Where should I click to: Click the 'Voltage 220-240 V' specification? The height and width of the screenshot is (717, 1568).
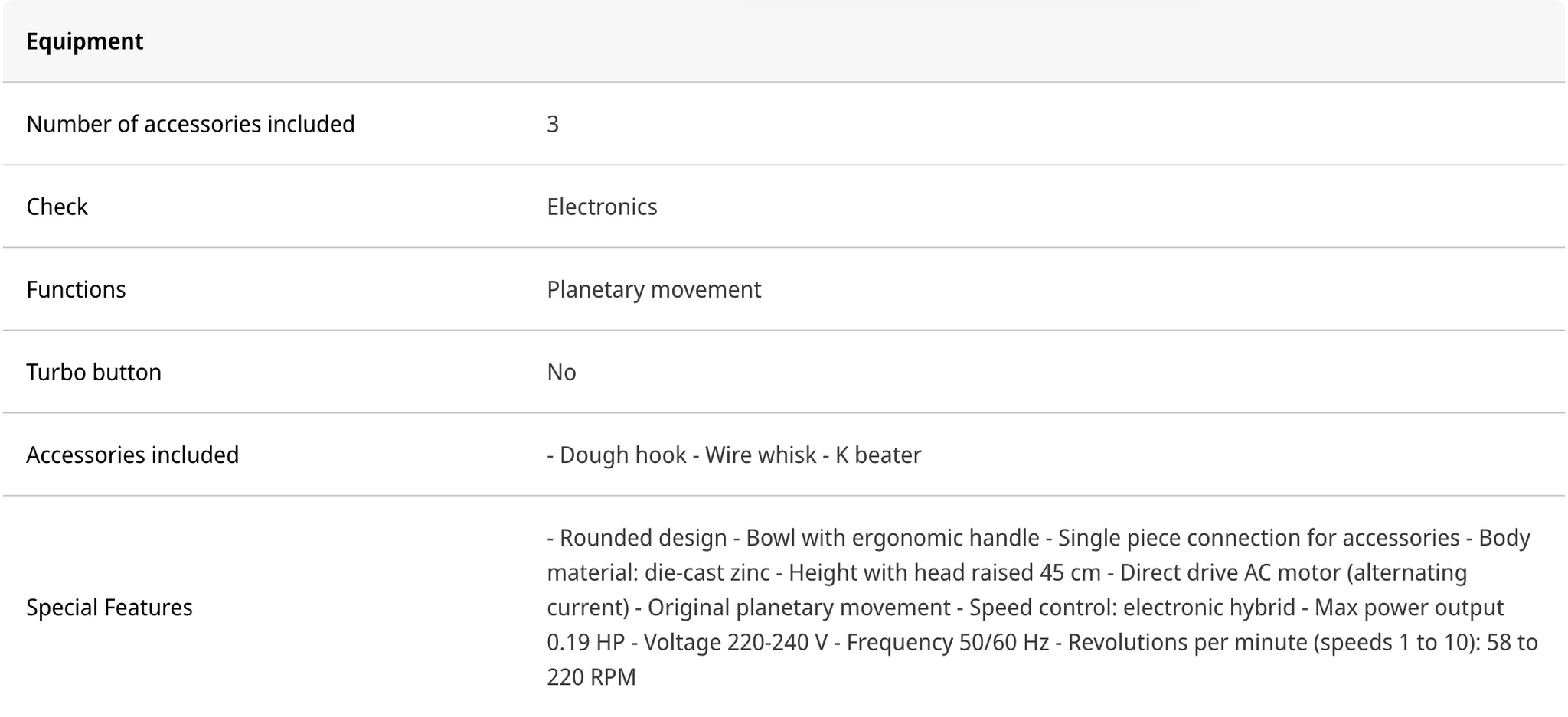(x=735, y=642)
